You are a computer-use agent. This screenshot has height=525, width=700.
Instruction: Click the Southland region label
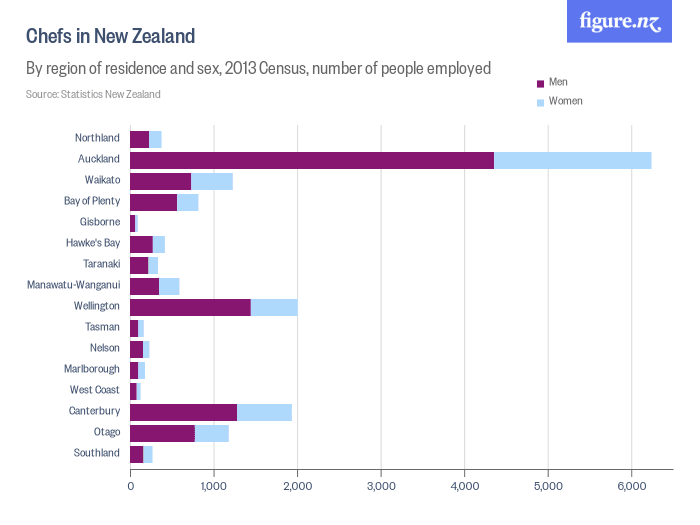97,453
